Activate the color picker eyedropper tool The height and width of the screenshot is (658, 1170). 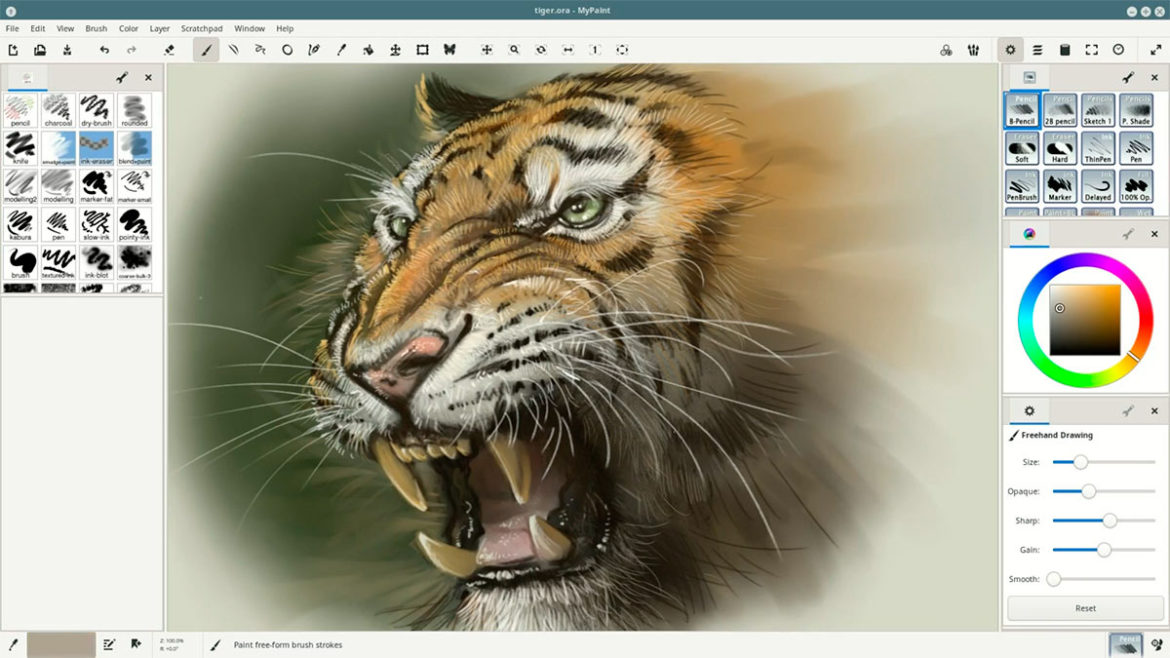tap(341, 50)
